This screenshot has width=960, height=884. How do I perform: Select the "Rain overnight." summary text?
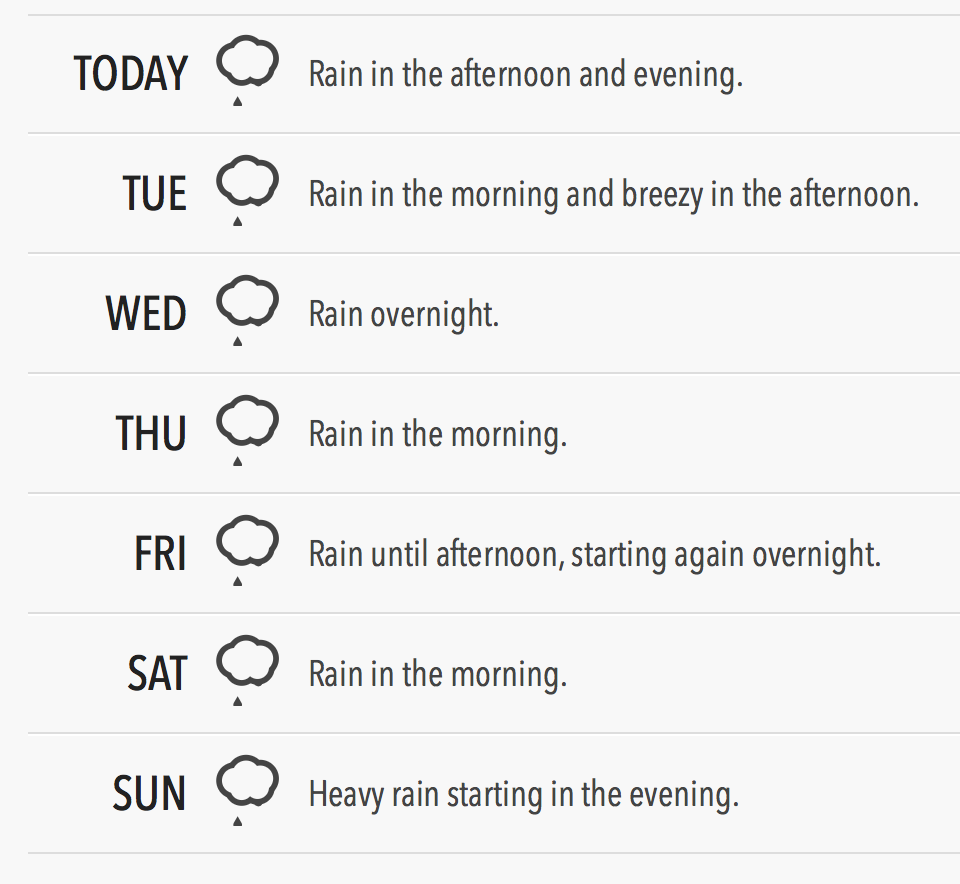tap(403, 315)
